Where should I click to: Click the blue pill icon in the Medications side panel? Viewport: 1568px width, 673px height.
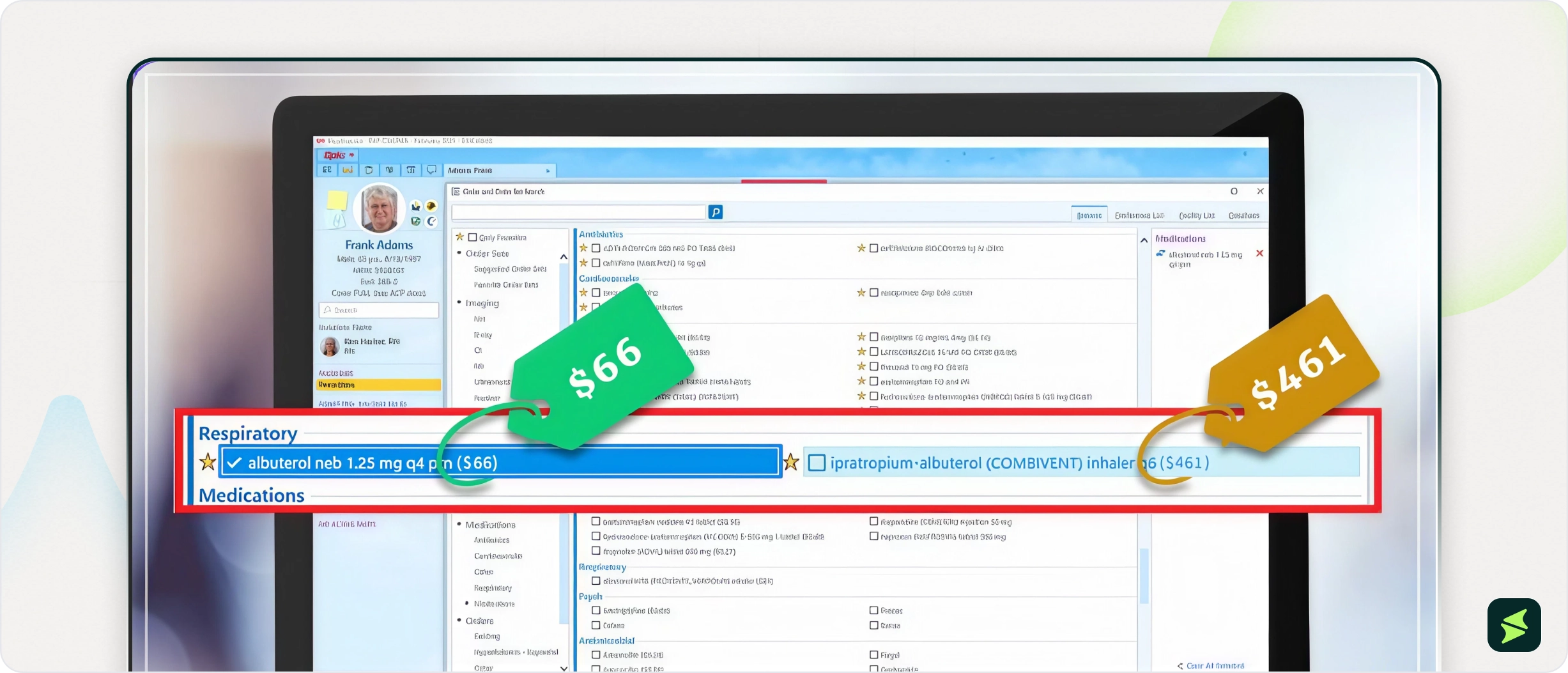[1160, 254]
